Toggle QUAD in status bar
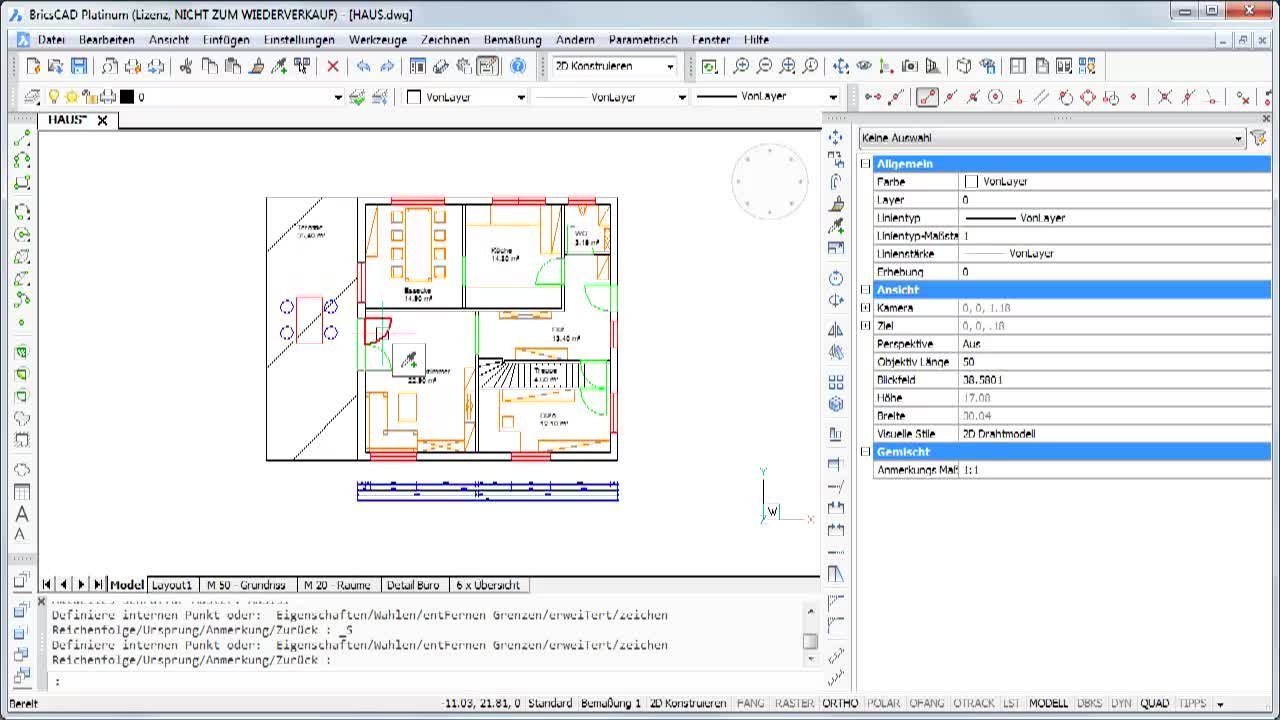This screenshot has width=1280, height=720. pos(1155,703)
